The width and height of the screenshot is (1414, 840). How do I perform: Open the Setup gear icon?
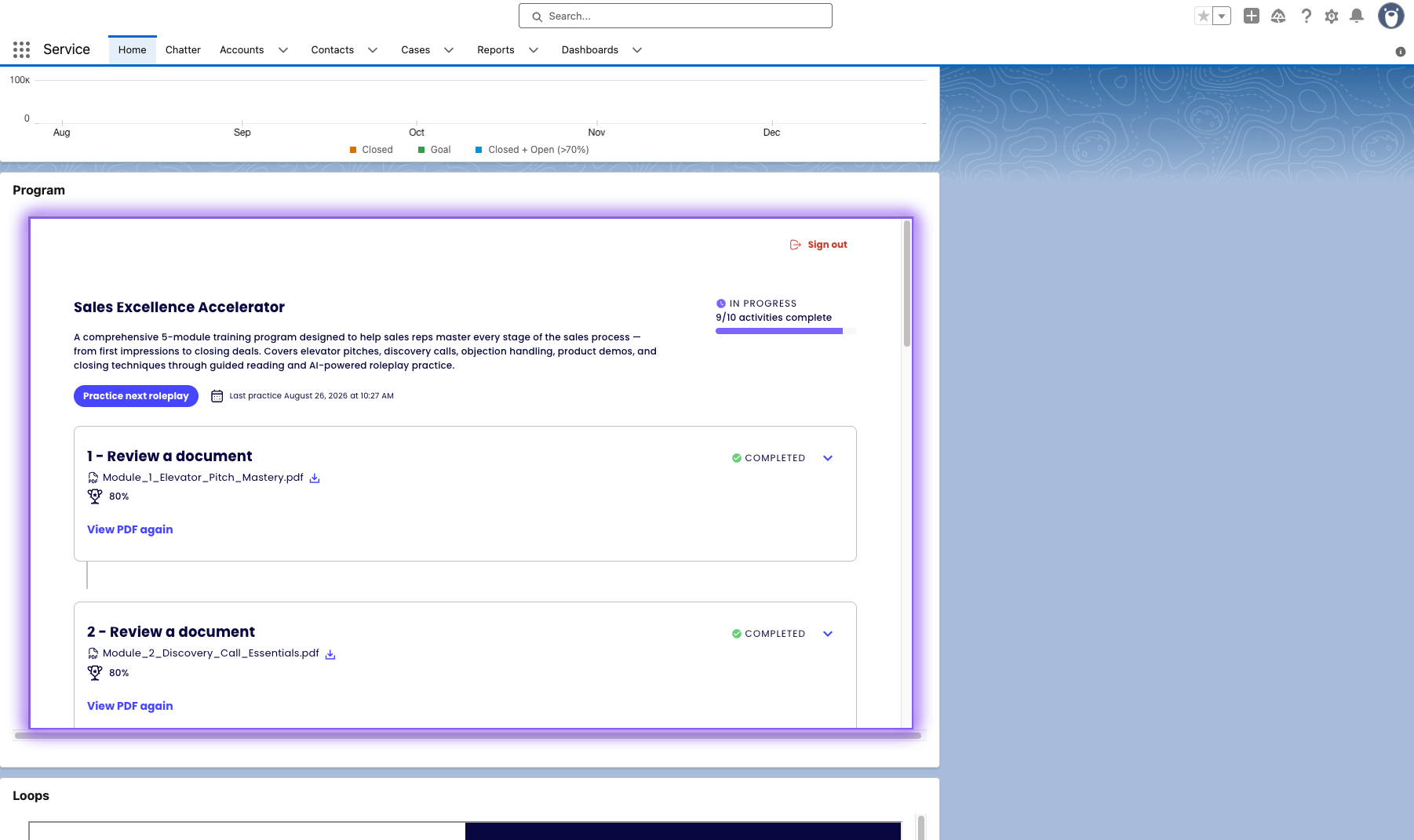[1332, 16]
